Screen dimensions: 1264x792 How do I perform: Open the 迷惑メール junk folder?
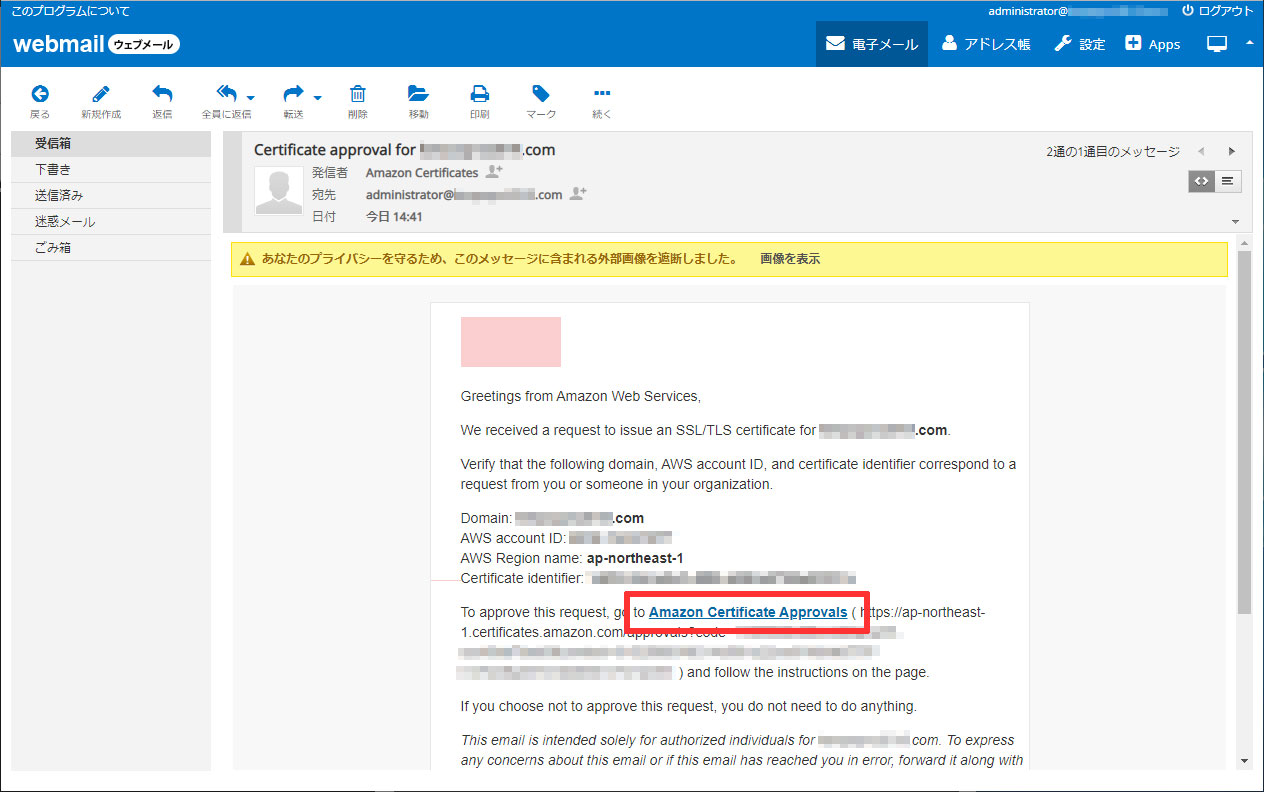(111, 222)
